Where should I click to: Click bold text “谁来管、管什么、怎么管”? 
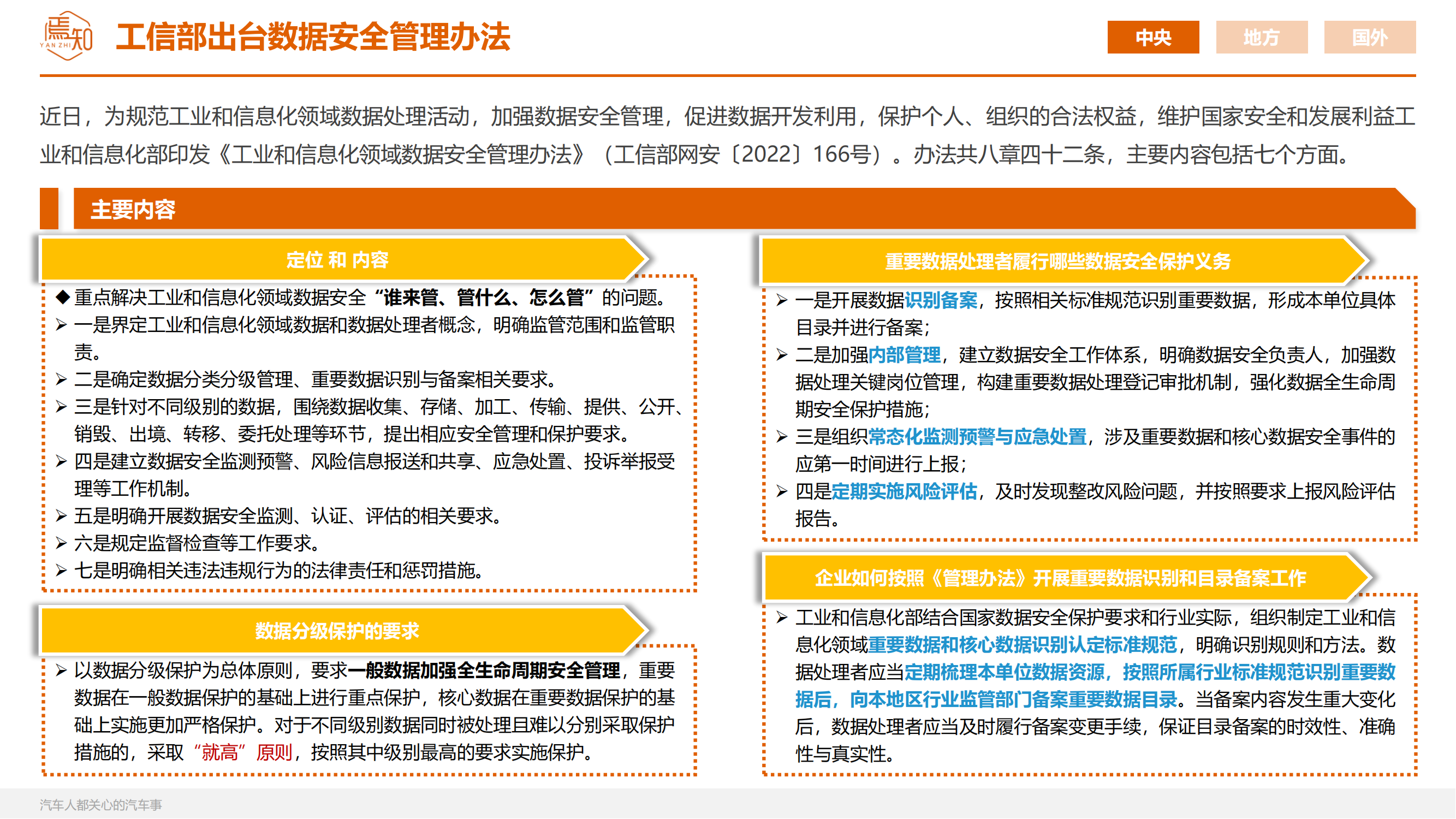coord(484,298)
